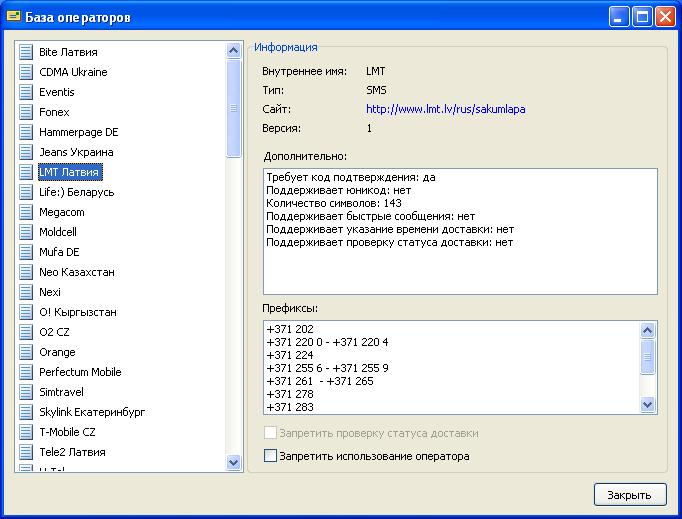This screenshot has width=682, height=519.
Task: Click operator list scroll up arrow
Action: [234, 50]
